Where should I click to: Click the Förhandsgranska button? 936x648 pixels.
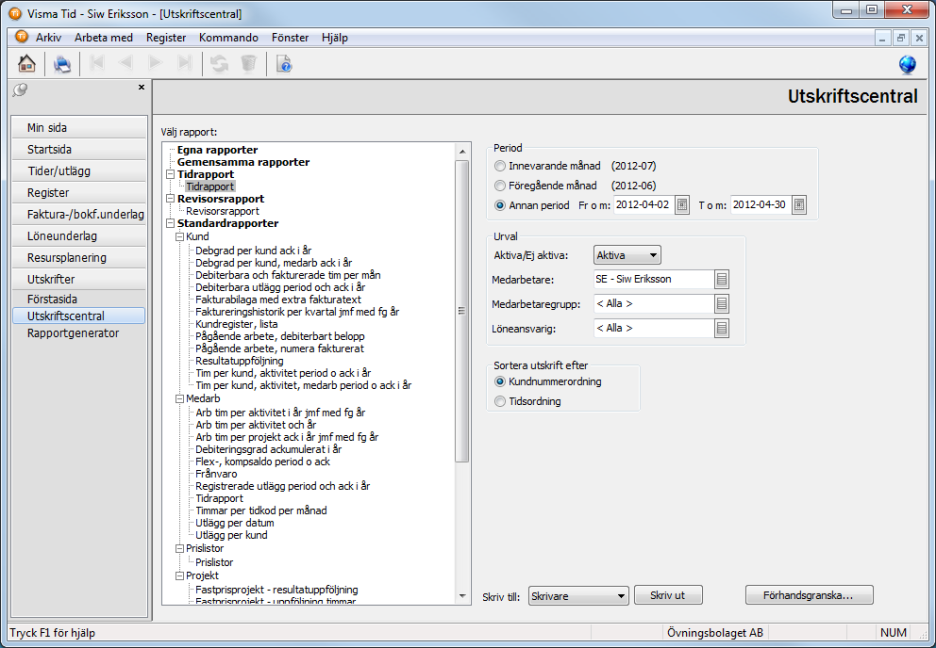[809, 595]
